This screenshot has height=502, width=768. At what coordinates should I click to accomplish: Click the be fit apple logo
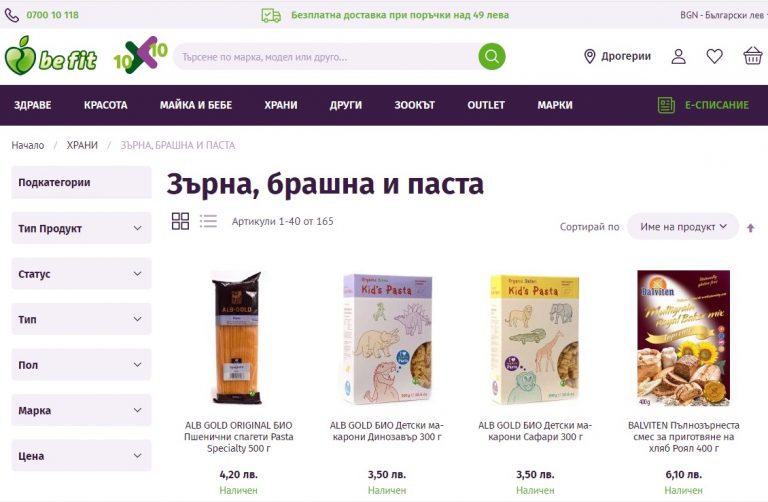click(50, 56)
